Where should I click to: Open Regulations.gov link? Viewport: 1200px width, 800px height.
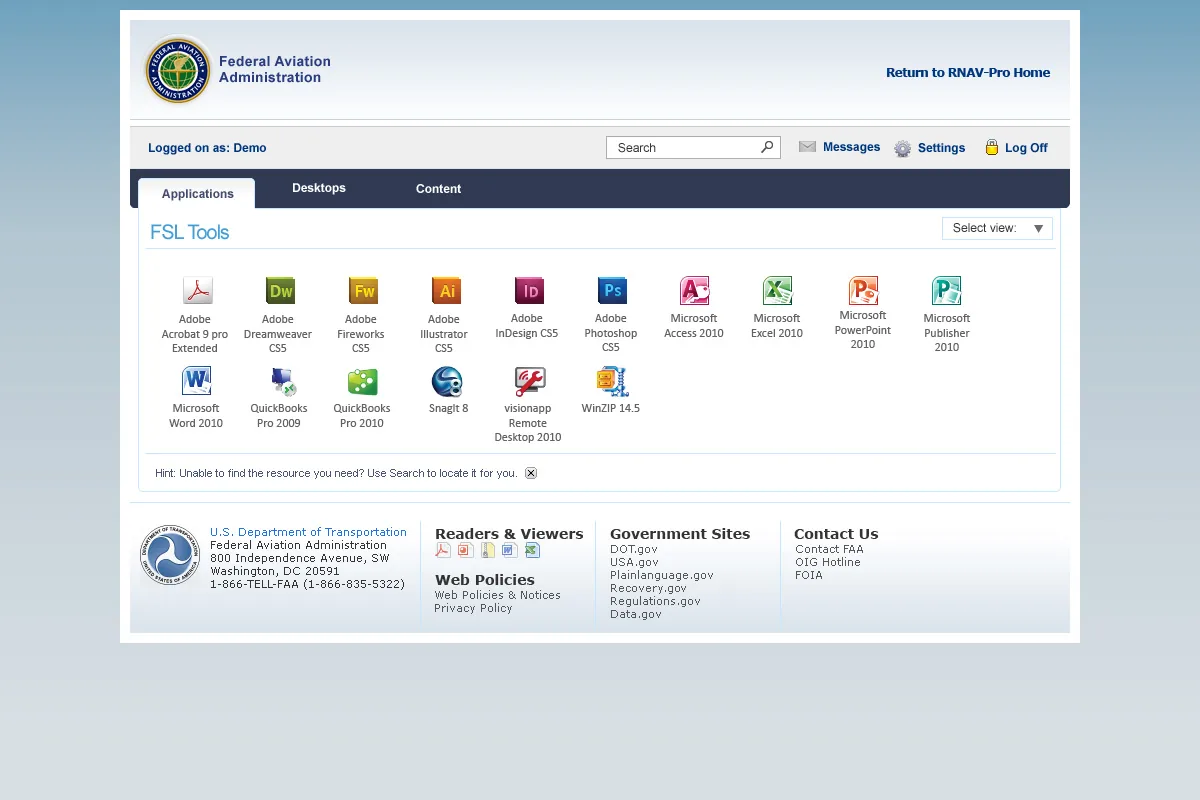[655, 601]
